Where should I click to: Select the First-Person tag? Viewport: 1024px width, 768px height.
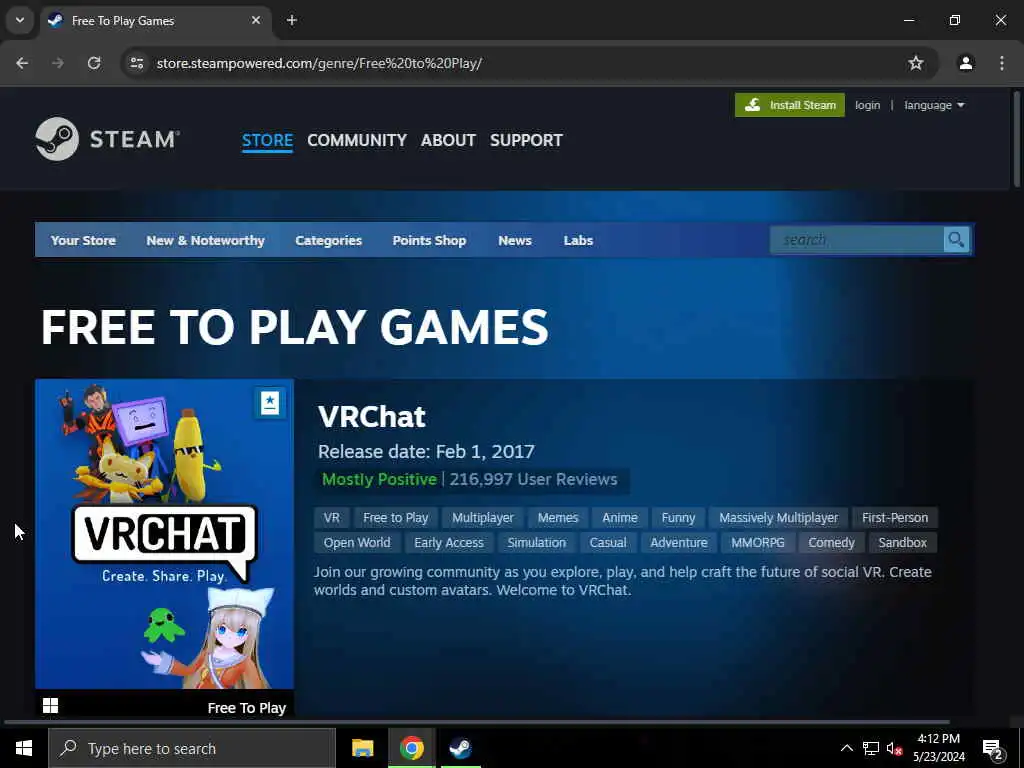click(x=895, y=517)
